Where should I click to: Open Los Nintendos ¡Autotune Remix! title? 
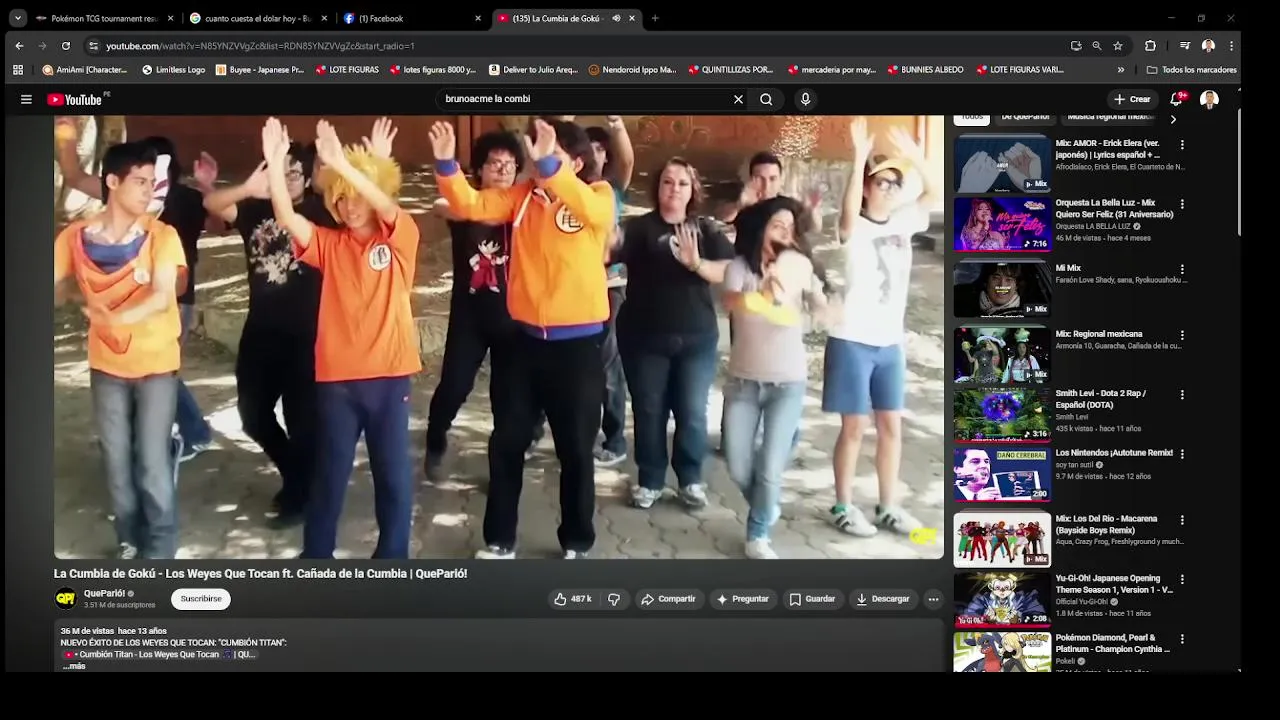pyautogui.click(x=1114, y=453)
